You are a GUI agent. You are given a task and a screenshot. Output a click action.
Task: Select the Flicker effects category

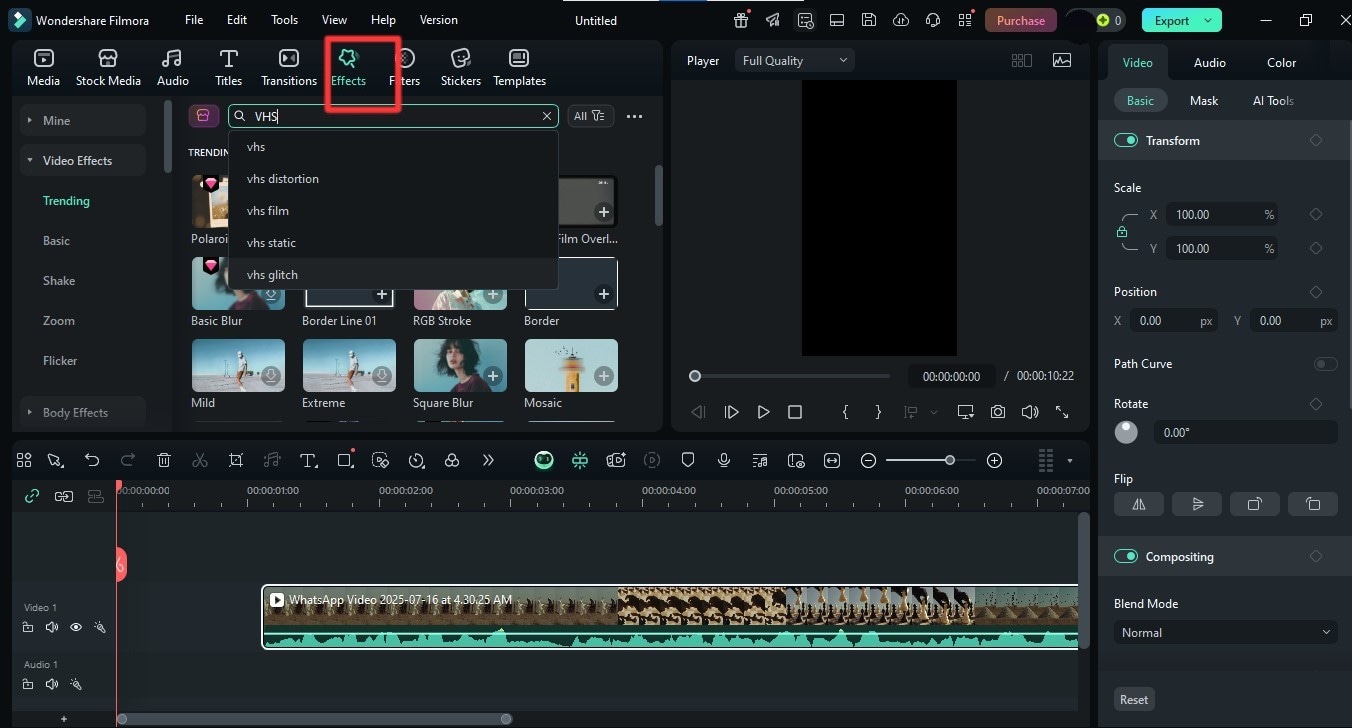coord(60,361)
